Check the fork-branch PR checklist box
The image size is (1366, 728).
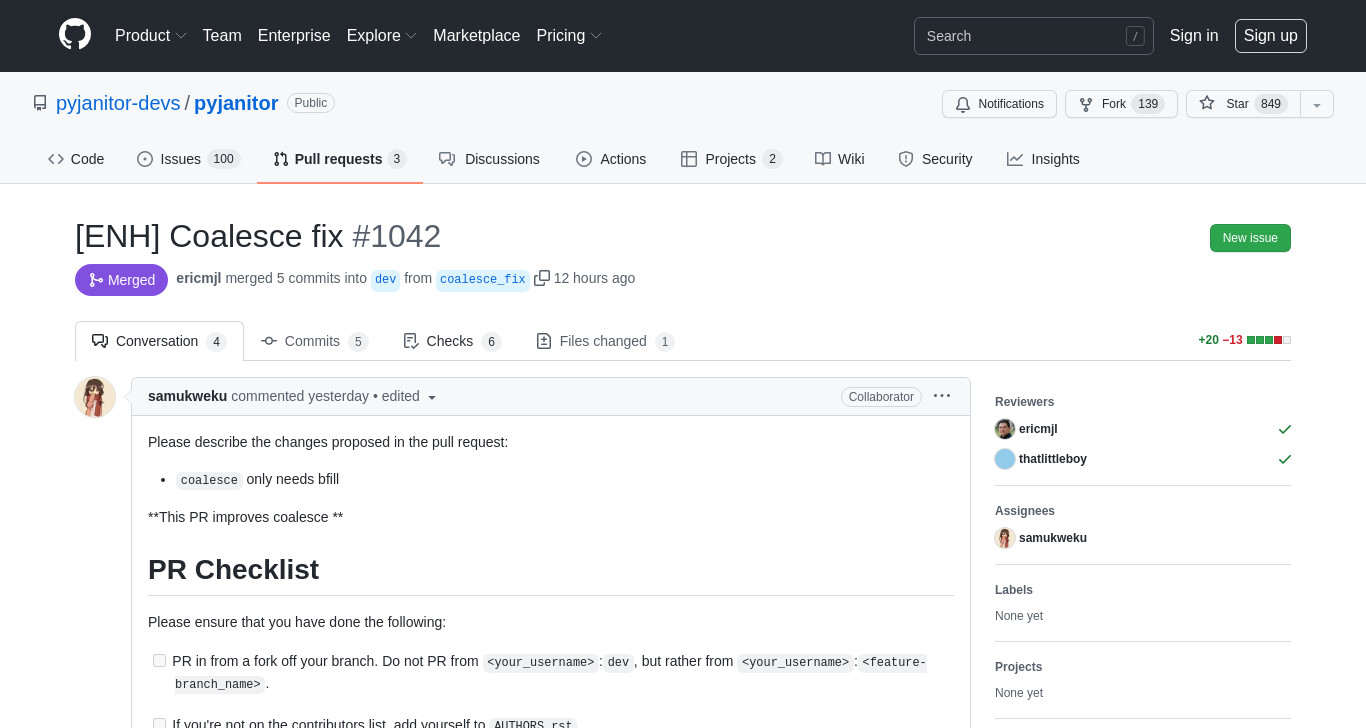click(159, 660)
